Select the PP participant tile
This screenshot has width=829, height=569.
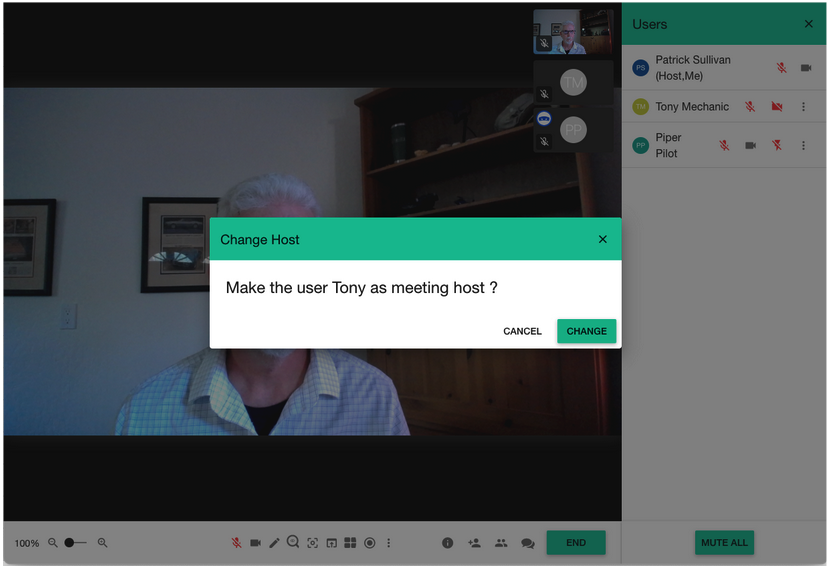pyautogui.click(x=573, y=130)
